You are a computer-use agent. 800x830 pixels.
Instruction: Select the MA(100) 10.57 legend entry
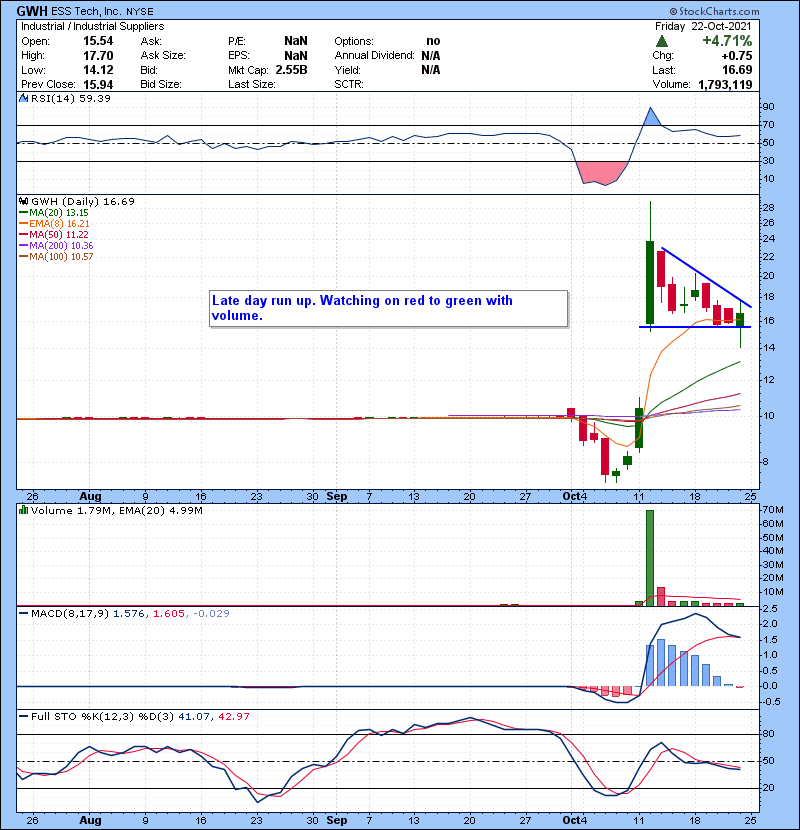[x=56, y=257]
